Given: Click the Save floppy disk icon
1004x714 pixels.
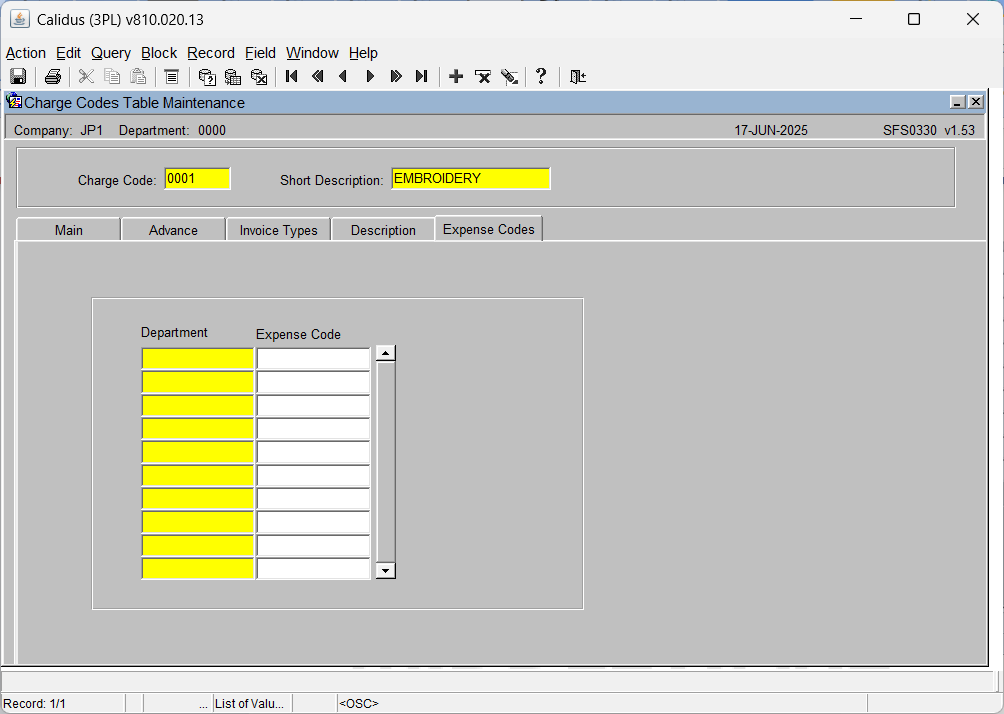Looking at the screenshot, I should 18,77.
